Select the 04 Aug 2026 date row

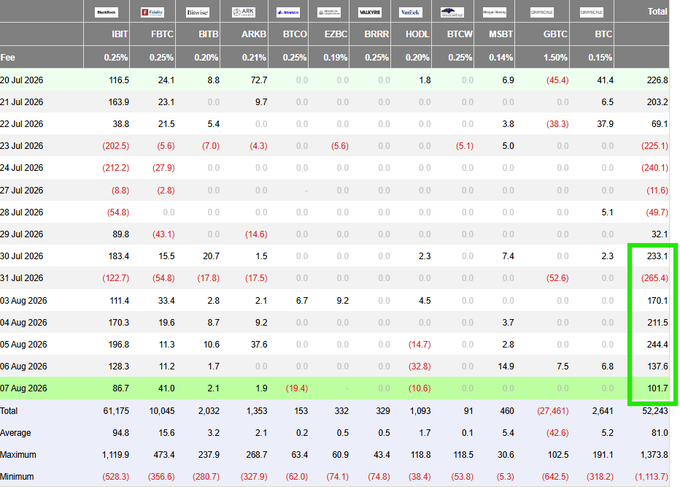pyautogui.click(x=334, y=323)
